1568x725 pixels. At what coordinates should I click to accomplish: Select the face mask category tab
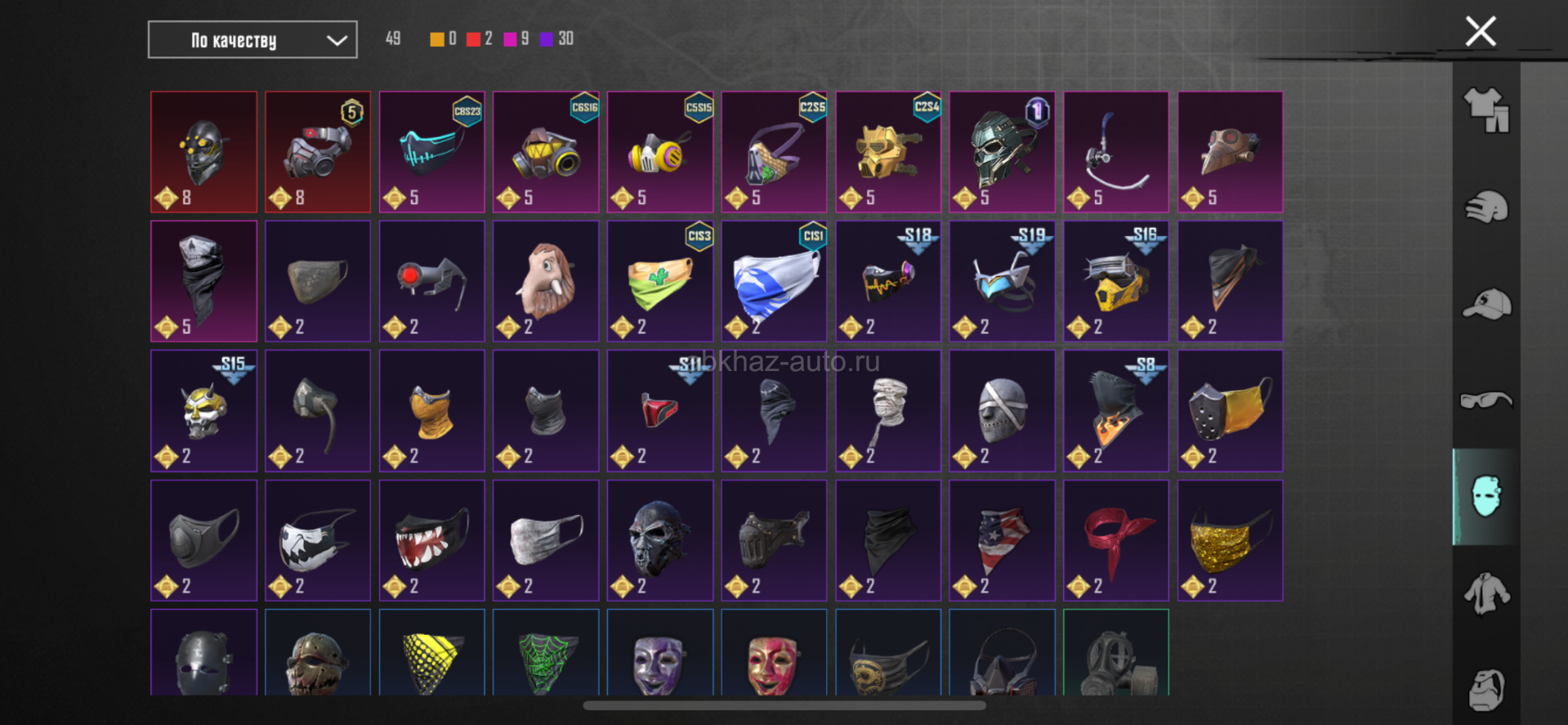(x=1485, y=496)
